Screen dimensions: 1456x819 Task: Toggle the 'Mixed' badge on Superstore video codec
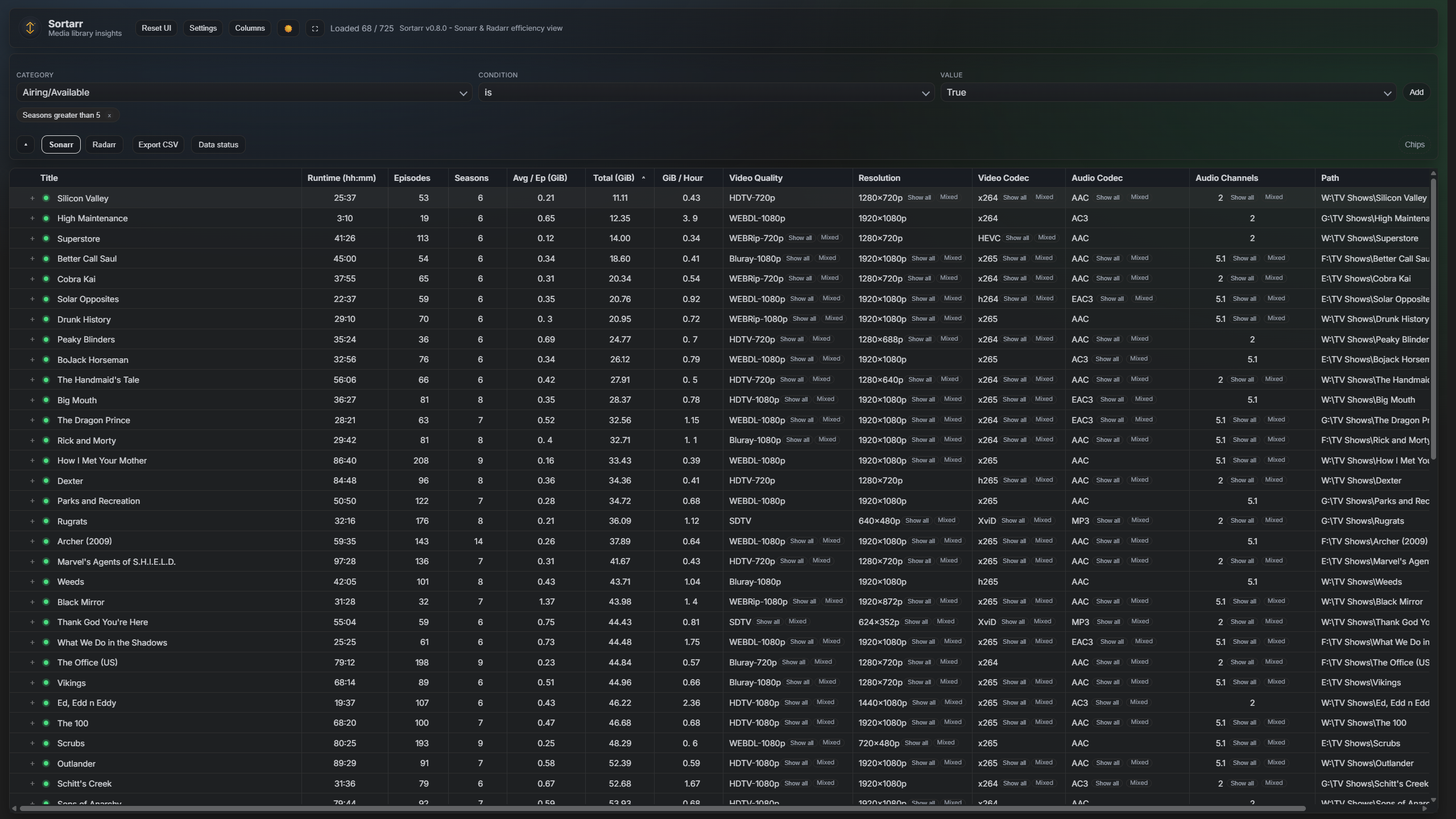tap(1046, 237)
